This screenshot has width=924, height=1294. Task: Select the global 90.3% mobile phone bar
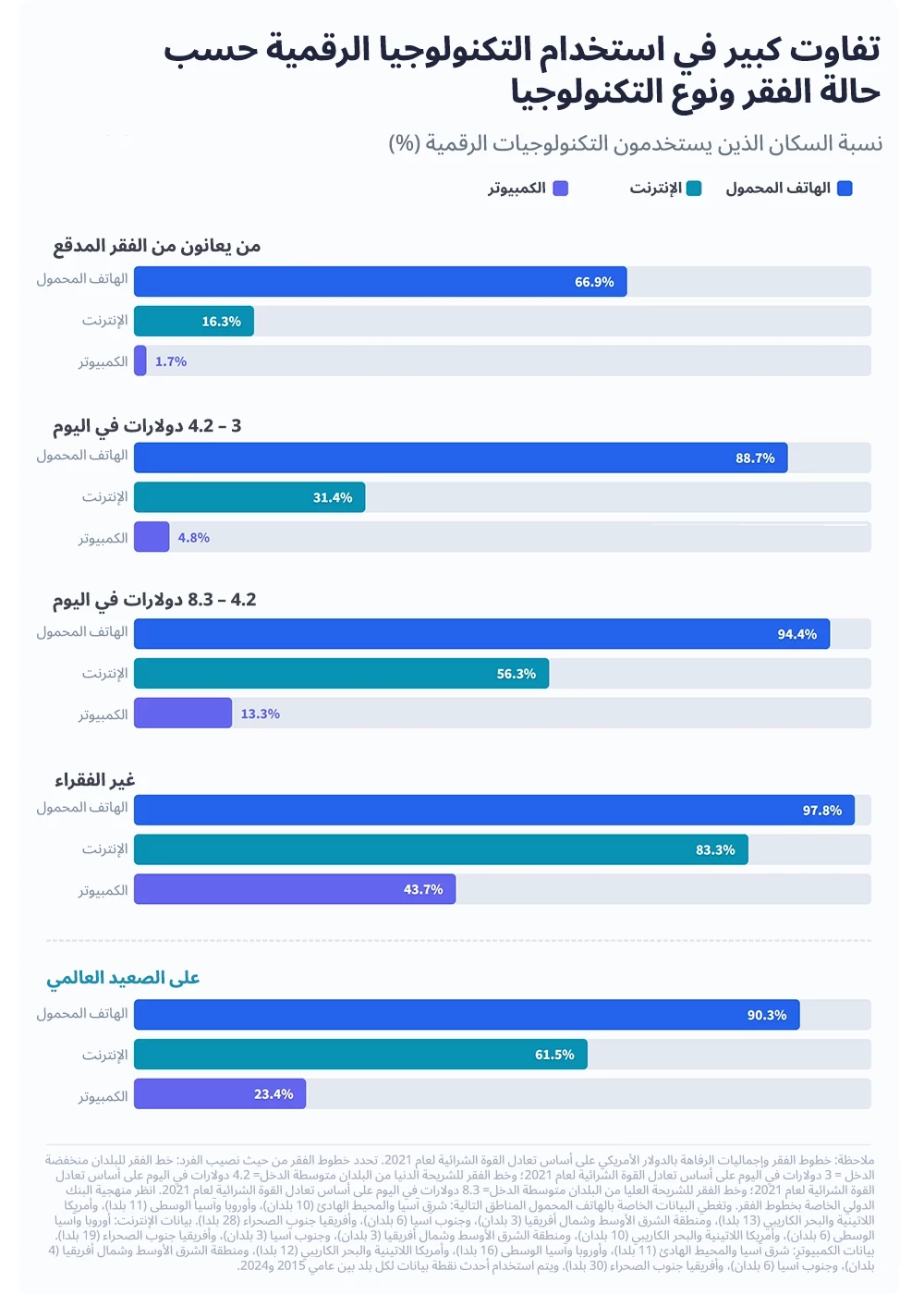467,1015
